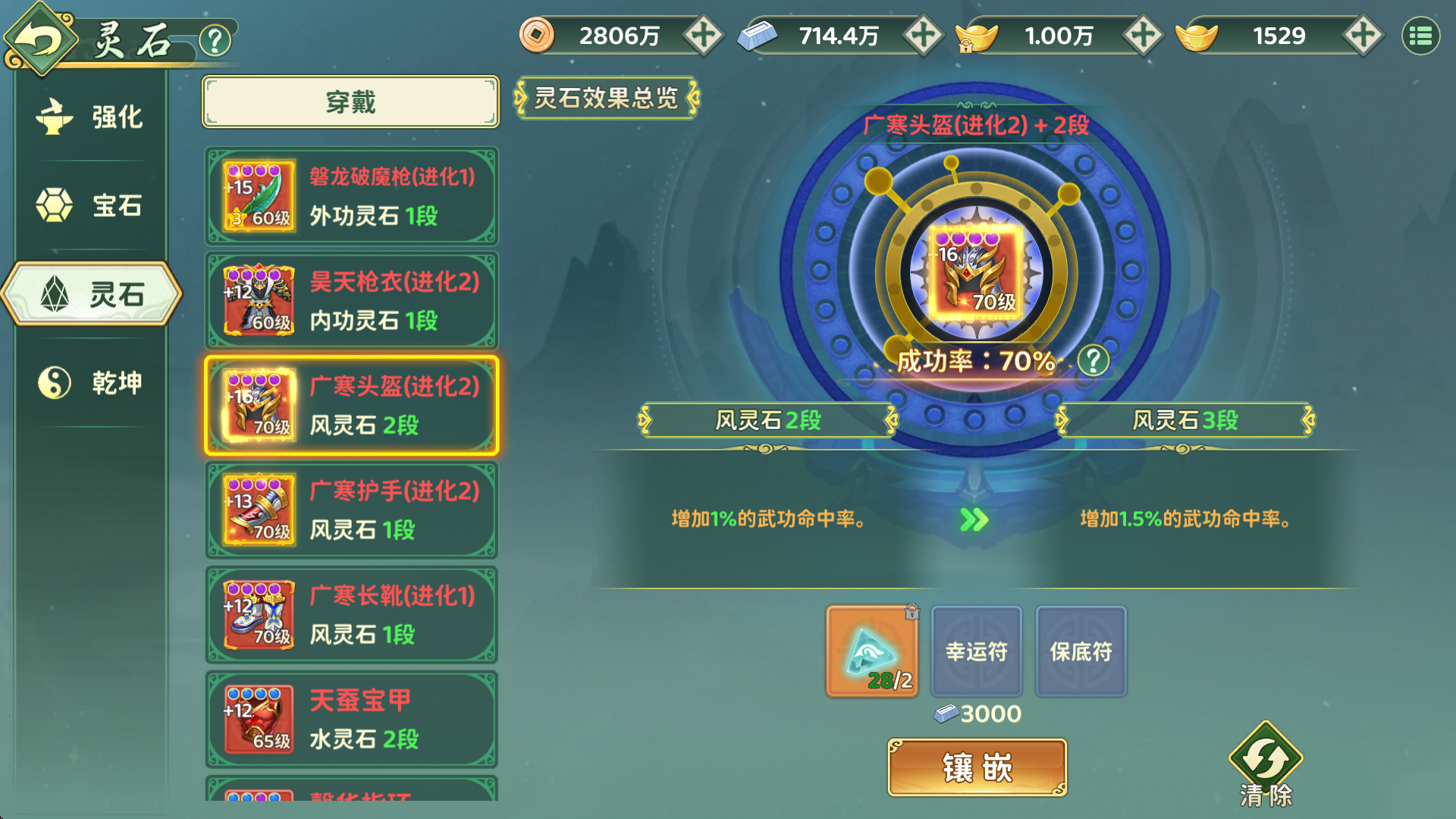Open help next to the 灵石 title
Image resolution: width=1456 pixels, height=819 pixels.
pyautogui.click(x=215, y=40)
